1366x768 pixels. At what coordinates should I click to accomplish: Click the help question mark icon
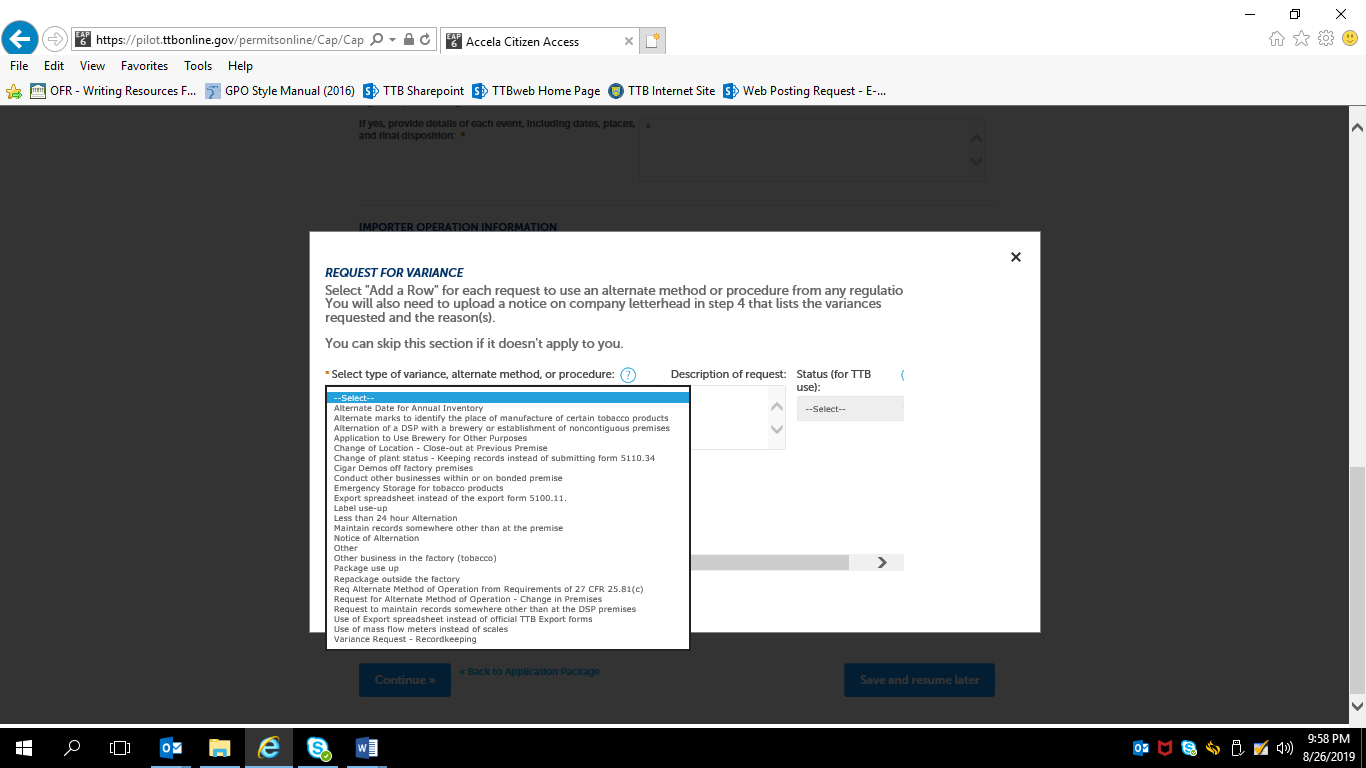(628, 375)
